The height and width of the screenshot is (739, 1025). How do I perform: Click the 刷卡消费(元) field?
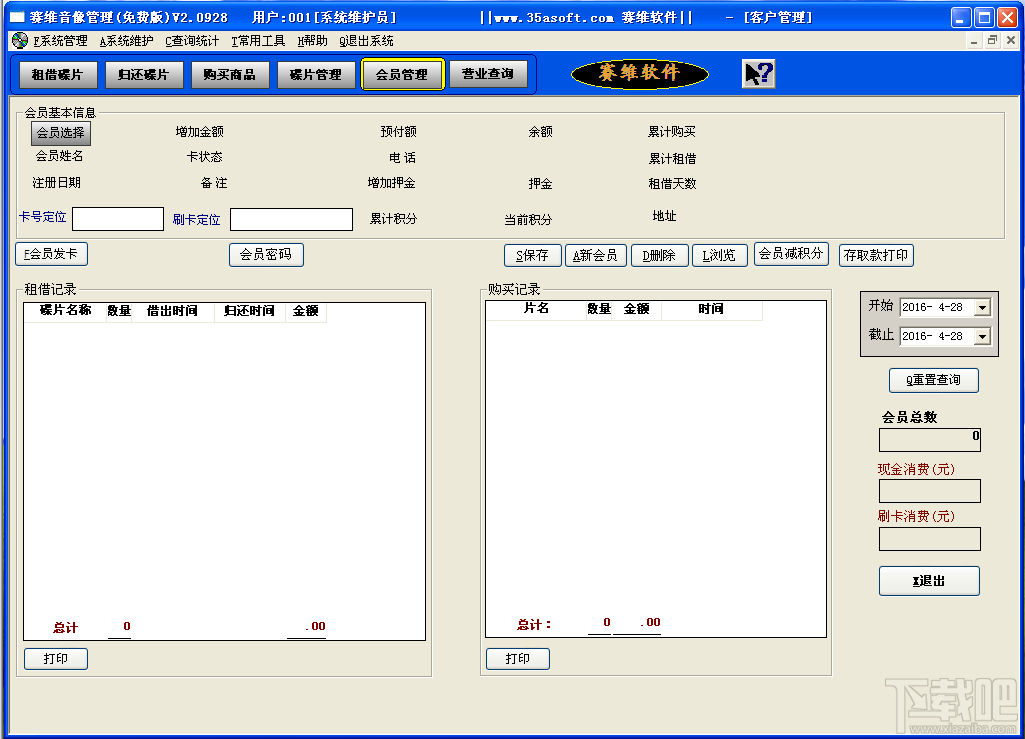coord(930,539)
